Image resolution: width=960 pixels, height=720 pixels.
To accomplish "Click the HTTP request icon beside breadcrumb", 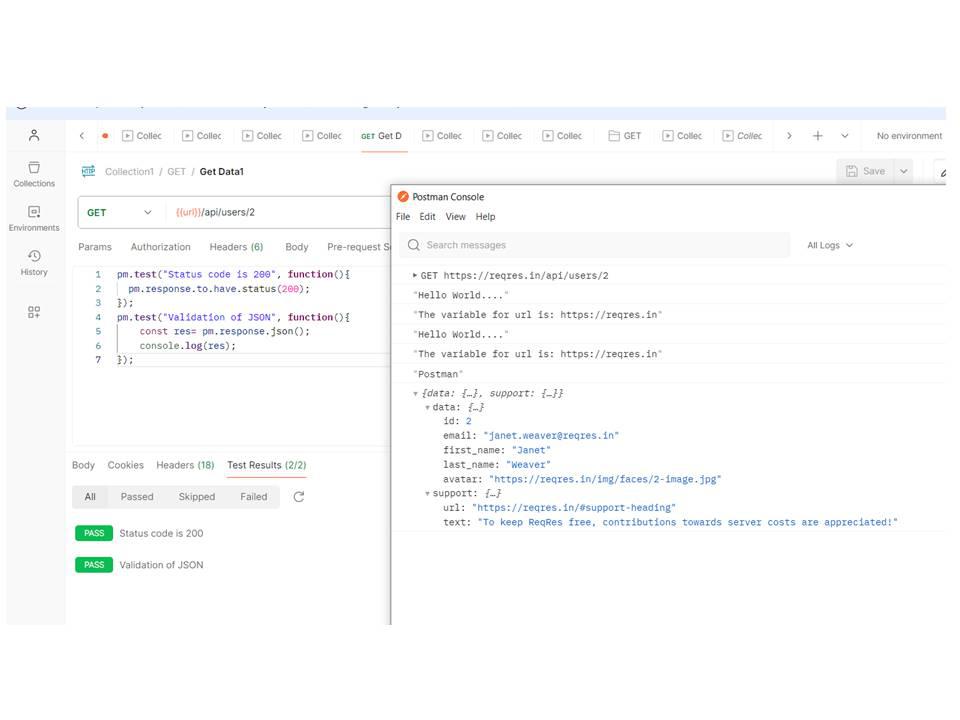I will point(88,171).
